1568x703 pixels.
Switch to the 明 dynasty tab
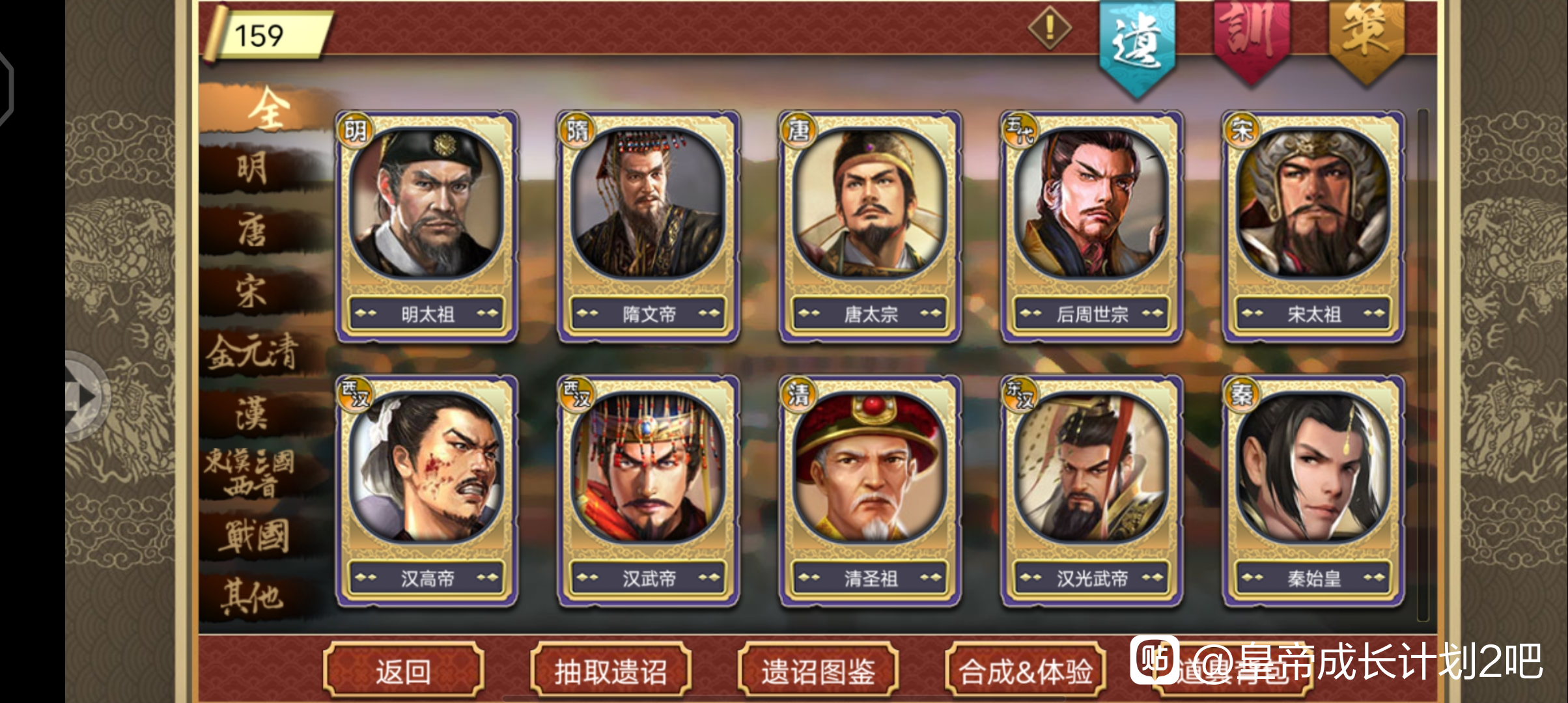pyautogui.click(x=254, y=169)
